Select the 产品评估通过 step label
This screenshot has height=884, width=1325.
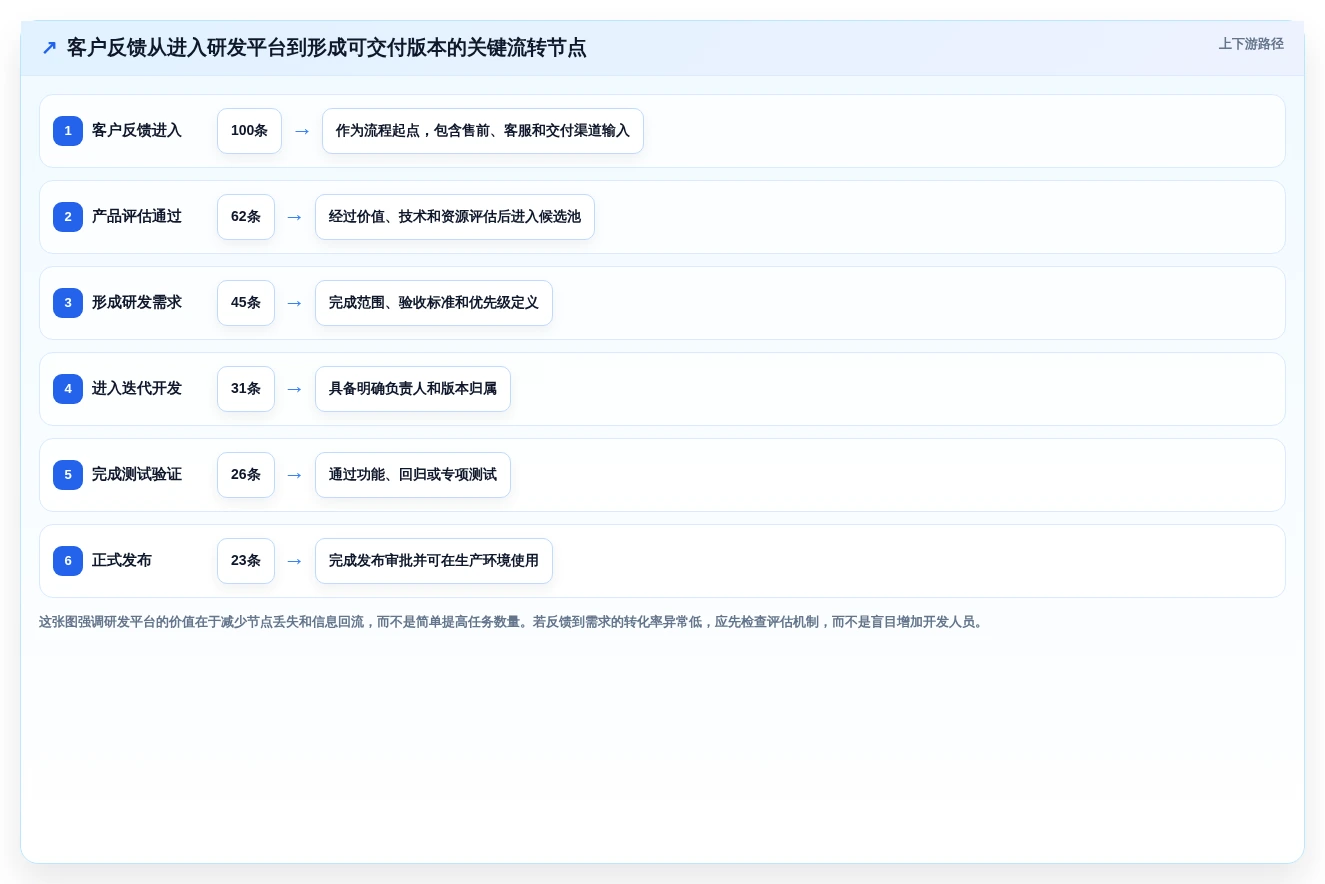pyautogui.click(x=137, y=217)
